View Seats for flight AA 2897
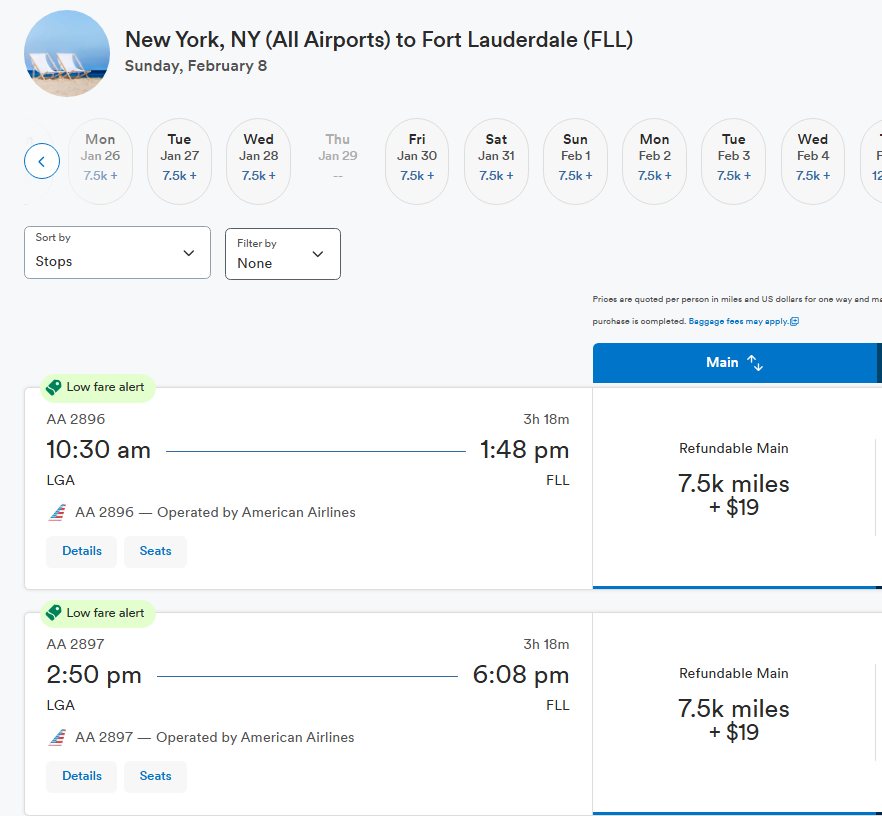This screenshot has height=816, width=882. click(x=155, y=776)
